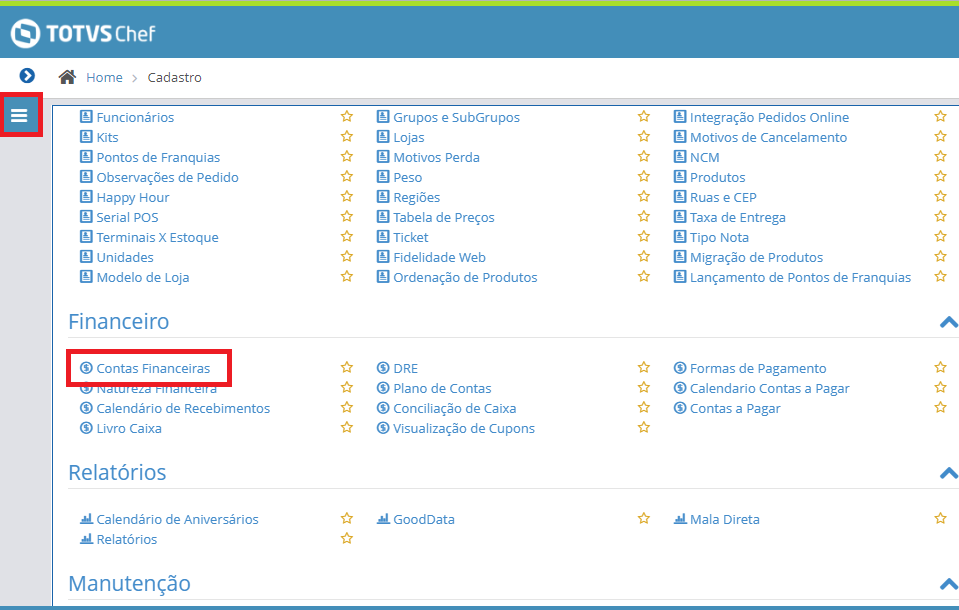Image resolution: width=959 pixels, height=610 pixels.
Task: Open Lançamento de Pontos de Franquias
Action: pyautogui.click(x=800, y=278)
